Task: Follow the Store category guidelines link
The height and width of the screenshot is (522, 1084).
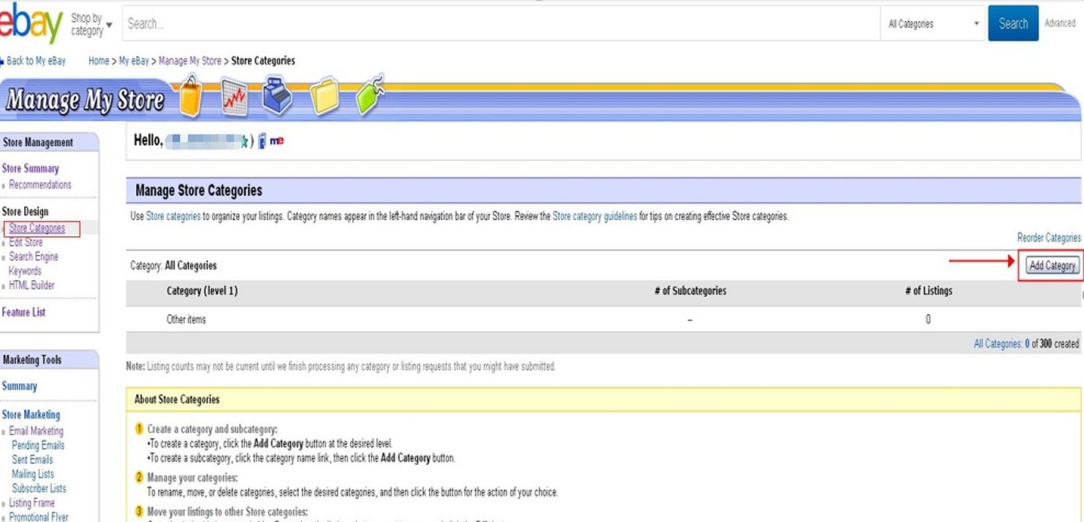Action: [x=594, y=216]
